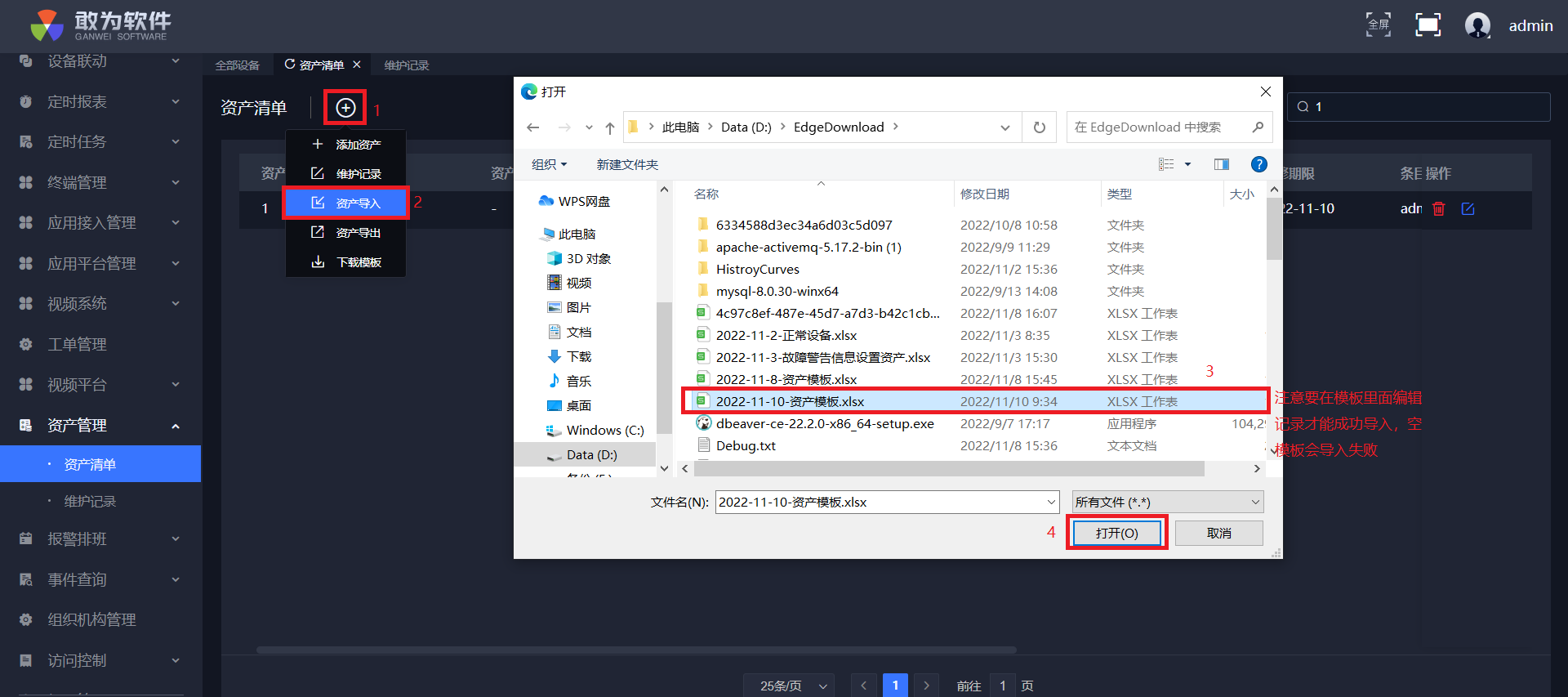
Task: Click the vertical scrollbar of the file list
Action: [x=1274, y=228]
